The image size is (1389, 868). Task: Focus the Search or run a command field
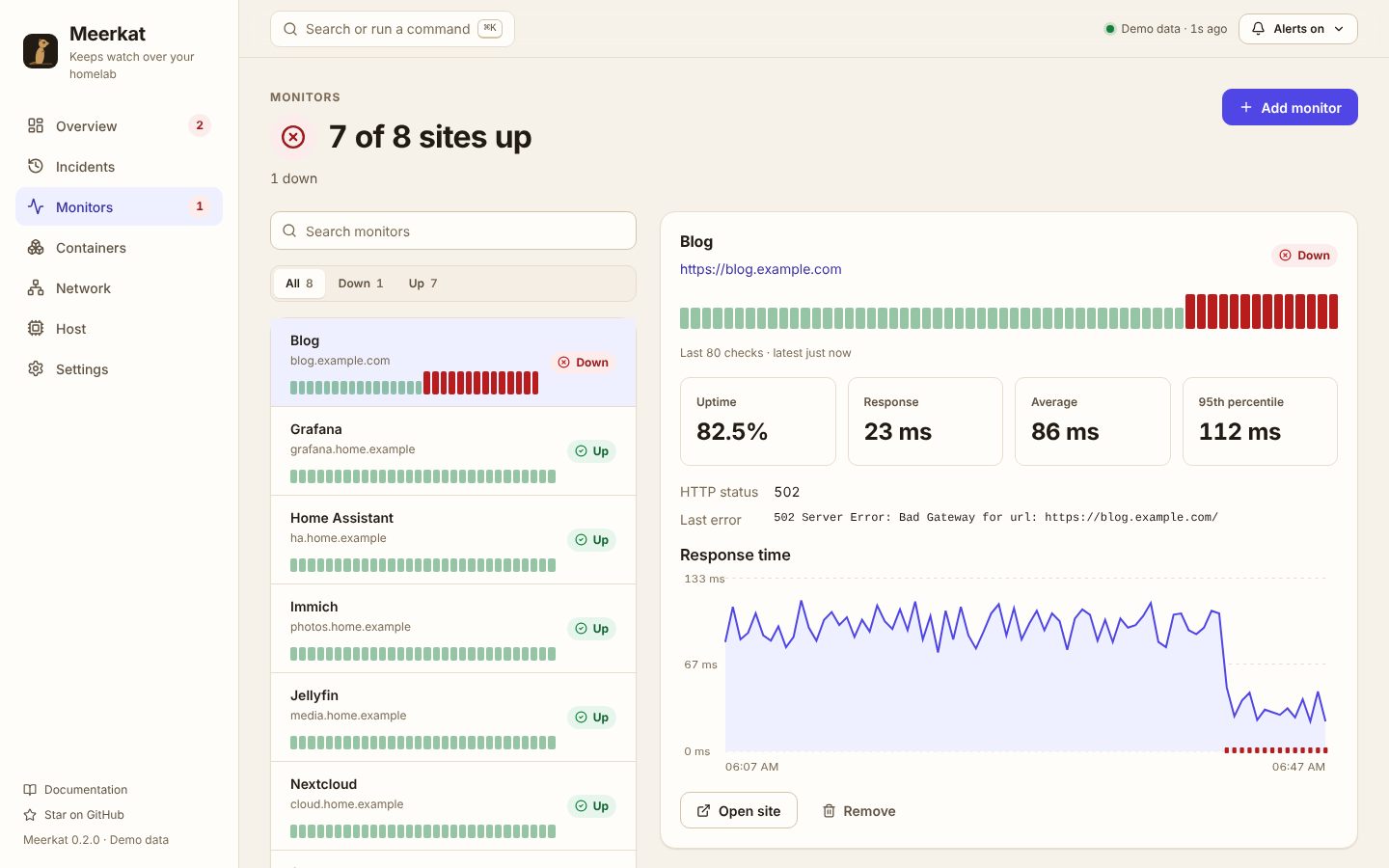(393, 29)
